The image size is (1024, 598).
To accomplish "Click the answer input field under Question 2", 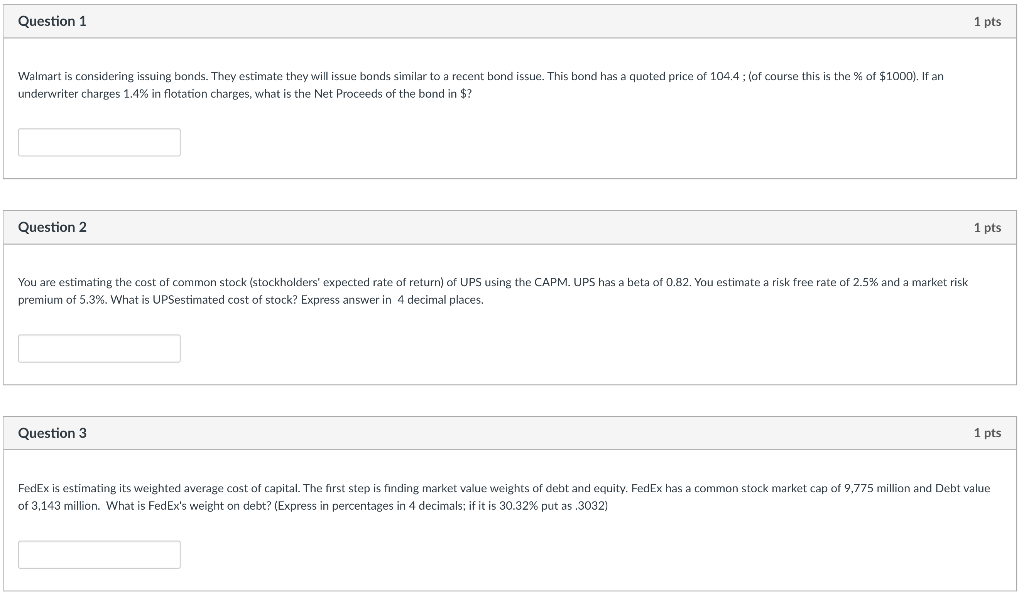I will coord(98,348).
